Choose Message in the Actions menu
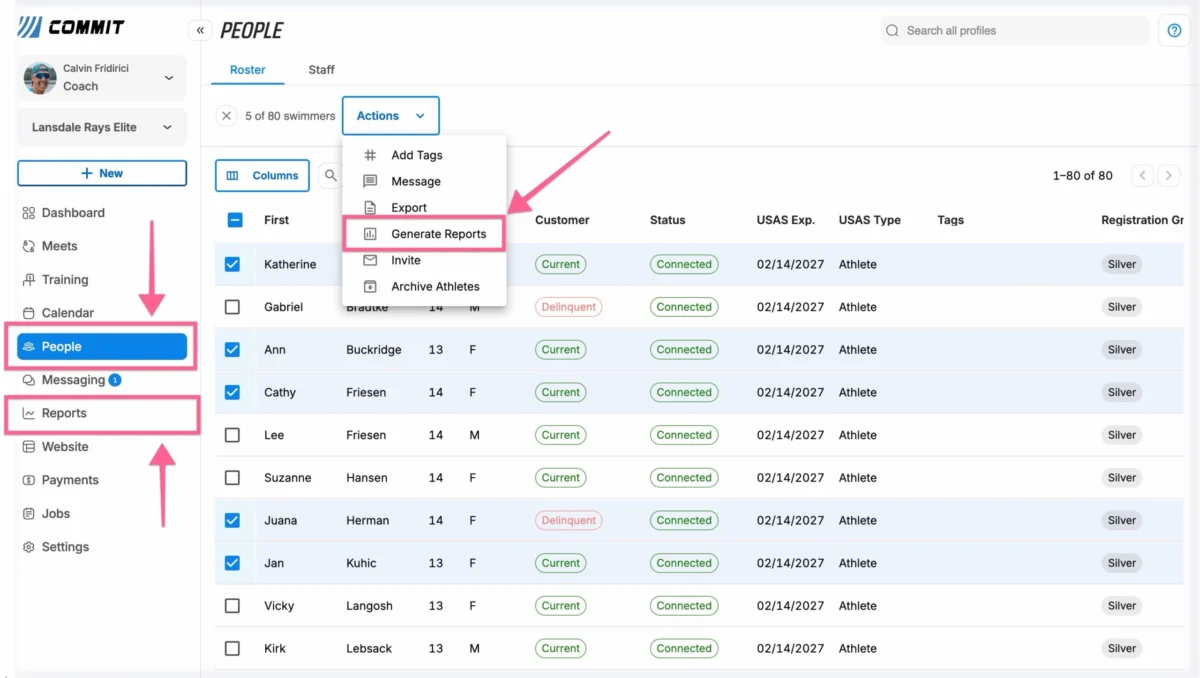This screenshot has height=678, width=1200. pos(424,181)
